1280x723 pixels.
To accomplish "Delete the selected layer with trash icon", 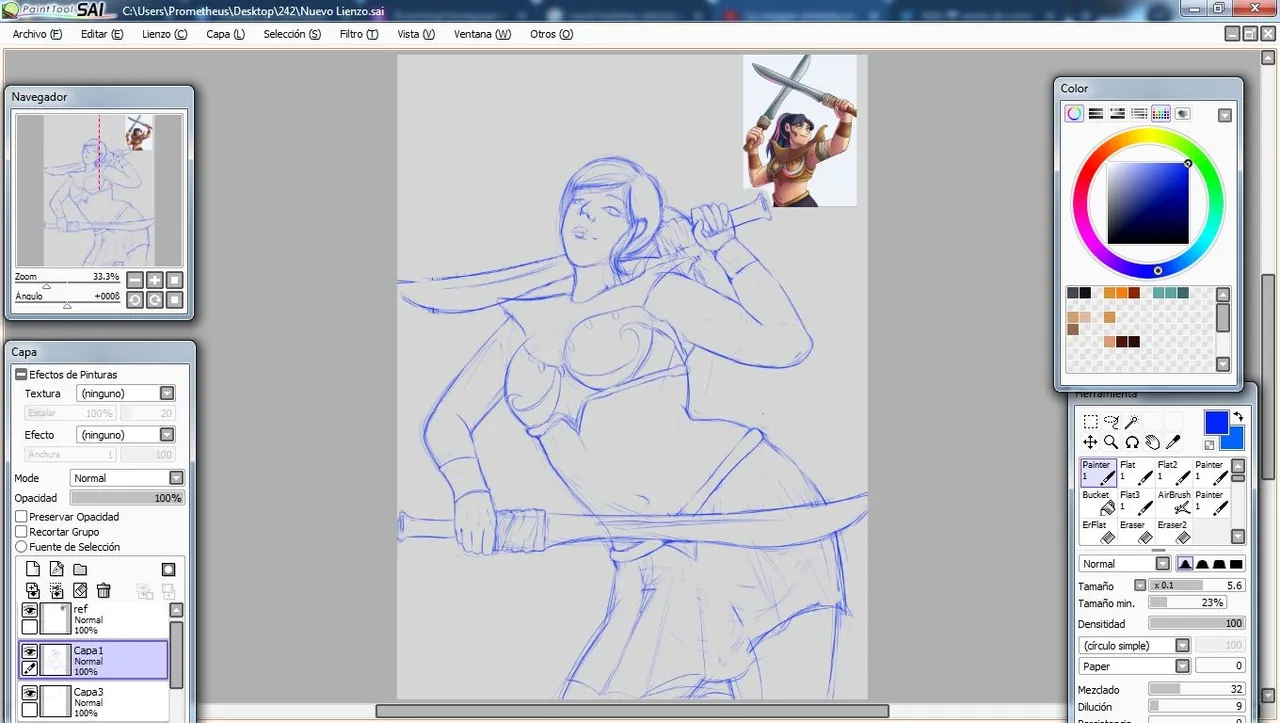I will coord(103,591).
